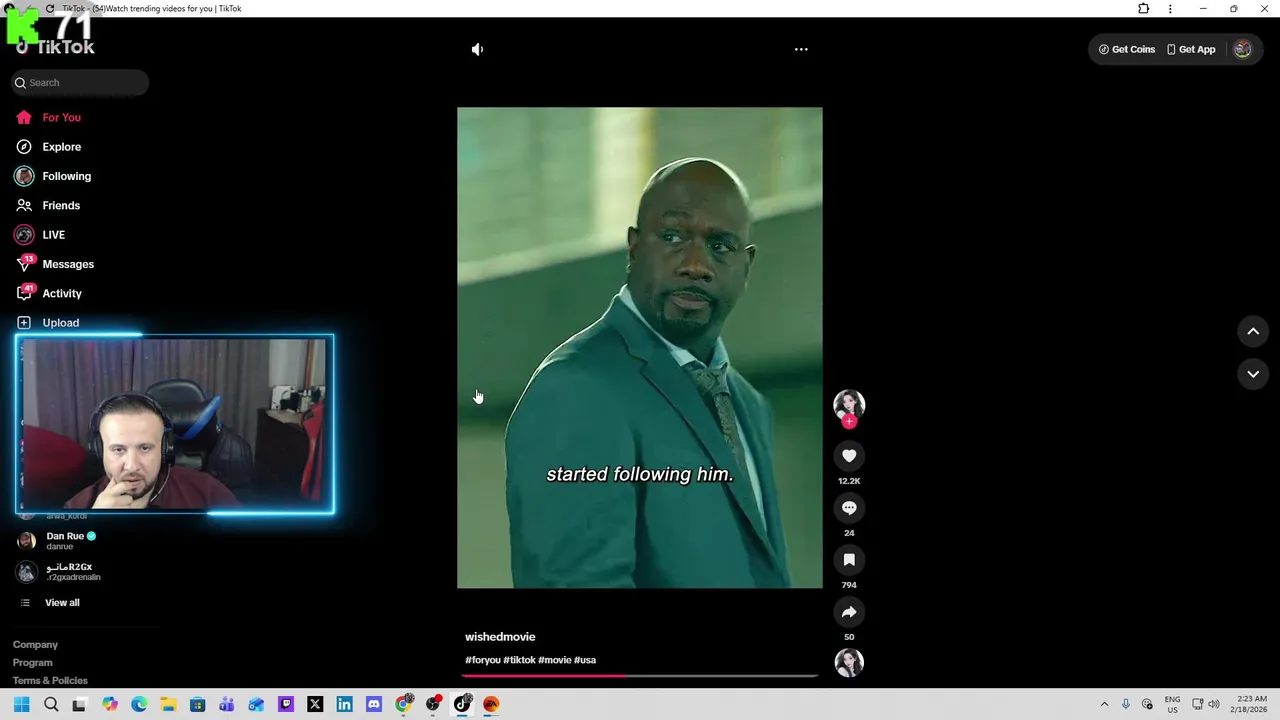Open Microsoft Teams from the taskbar
This screenshot has height=720, width=1280.
tap(227, 704)
